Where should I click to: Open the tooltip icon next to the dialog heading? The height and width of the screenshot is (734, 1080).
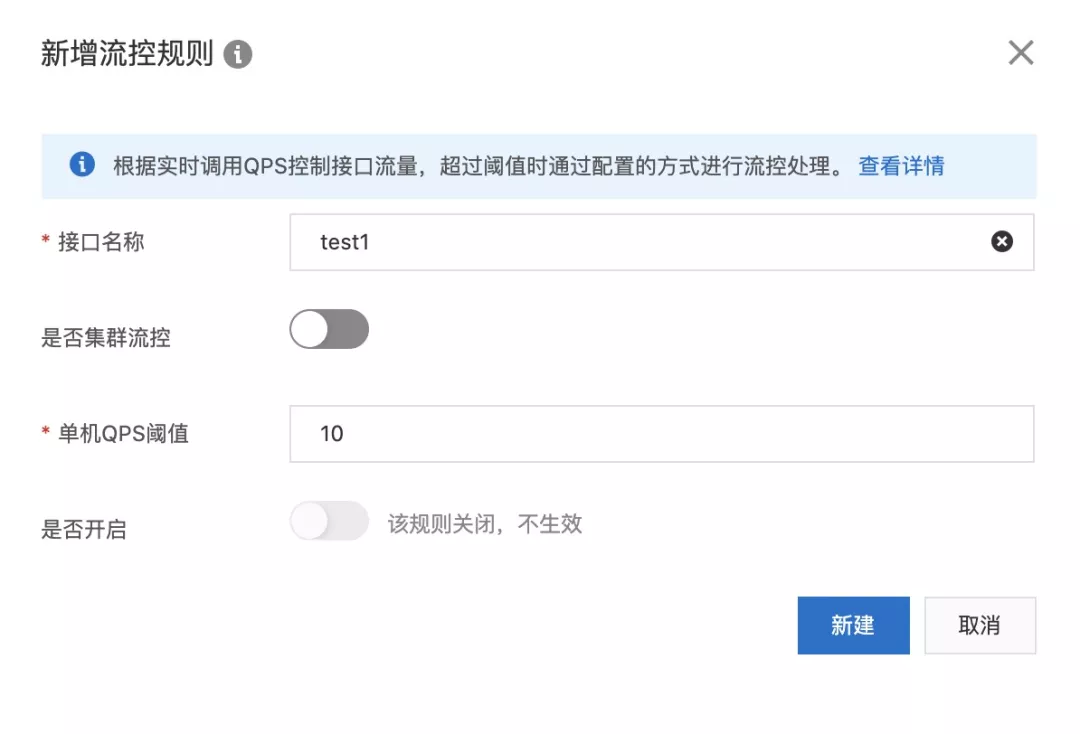(x=238, y=55)
